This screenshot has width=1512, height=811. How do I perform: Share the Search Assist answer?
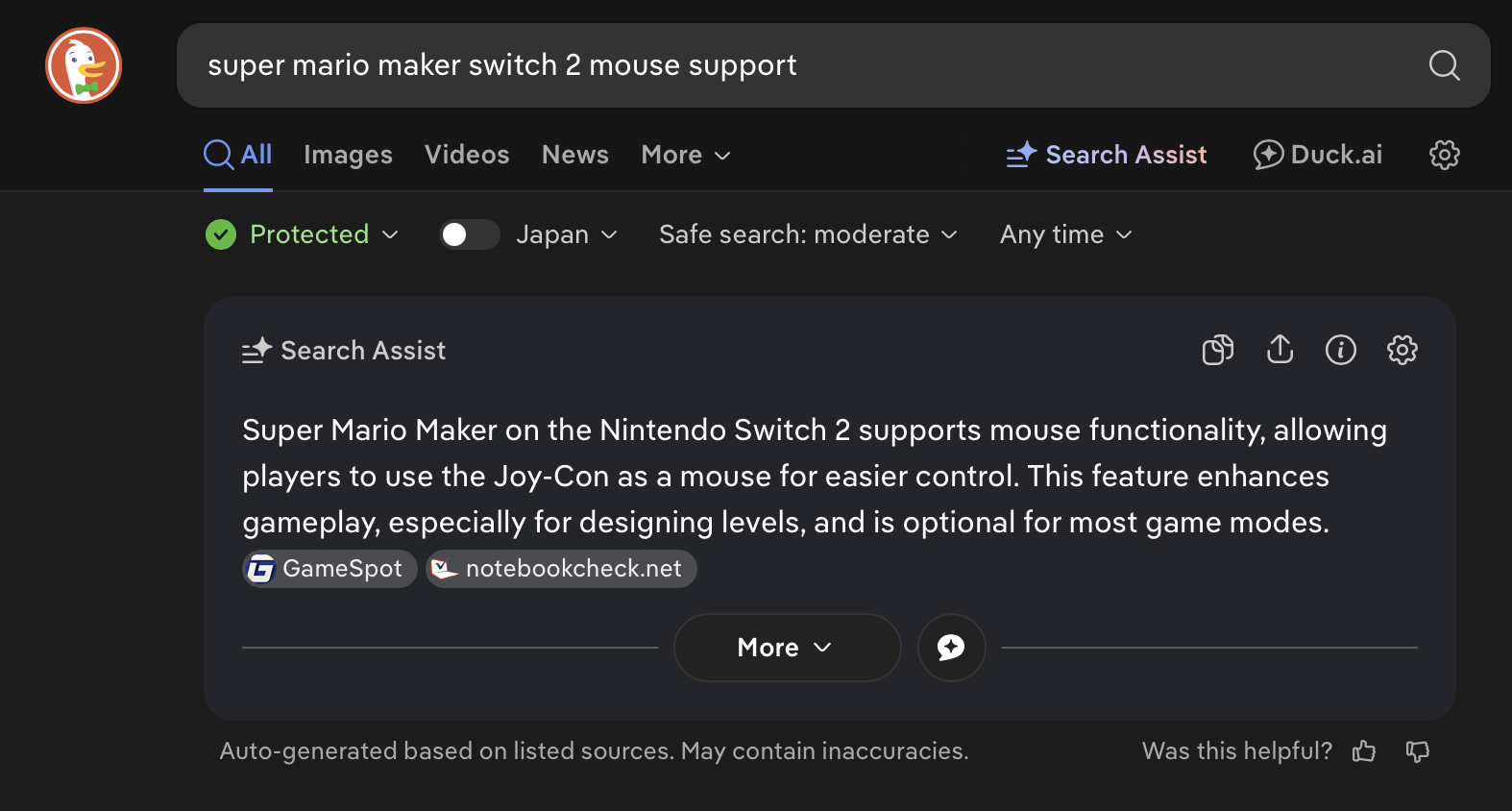(x=1280, y=350)
